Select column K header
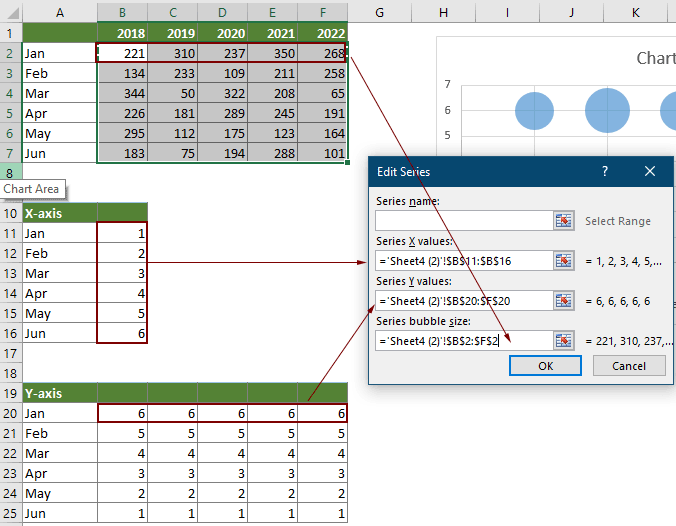The width and height of the screenshot is (676, 526). pos(635,13)
